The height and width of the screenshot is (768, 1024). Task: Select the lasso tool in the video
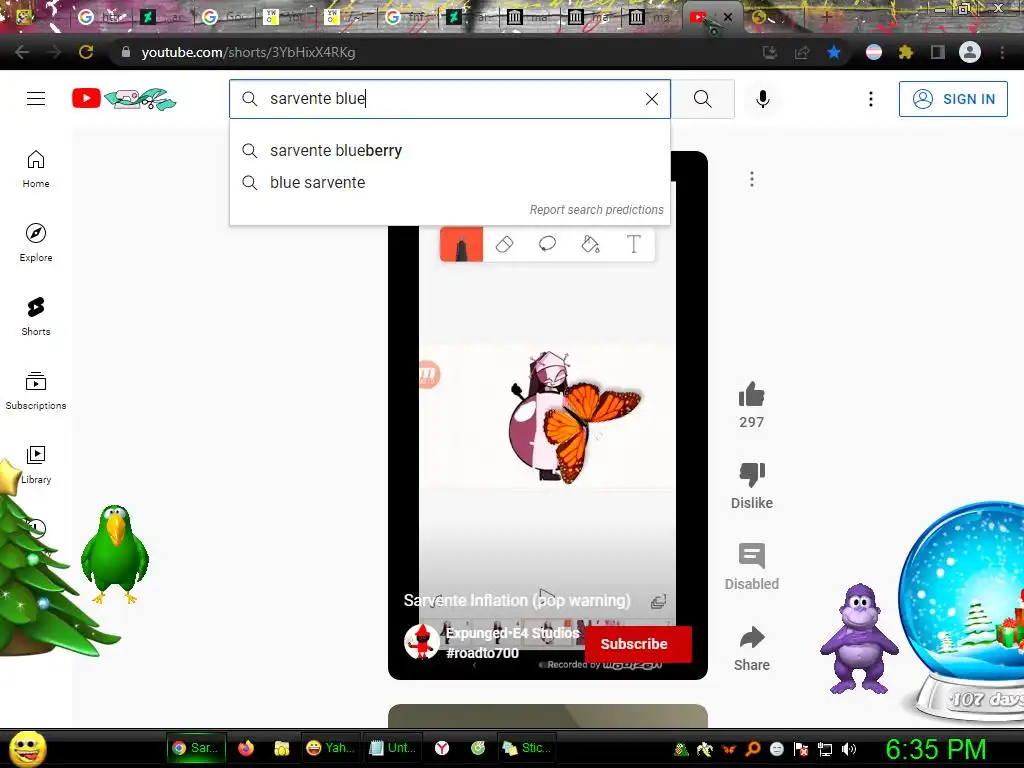(547, 244)
